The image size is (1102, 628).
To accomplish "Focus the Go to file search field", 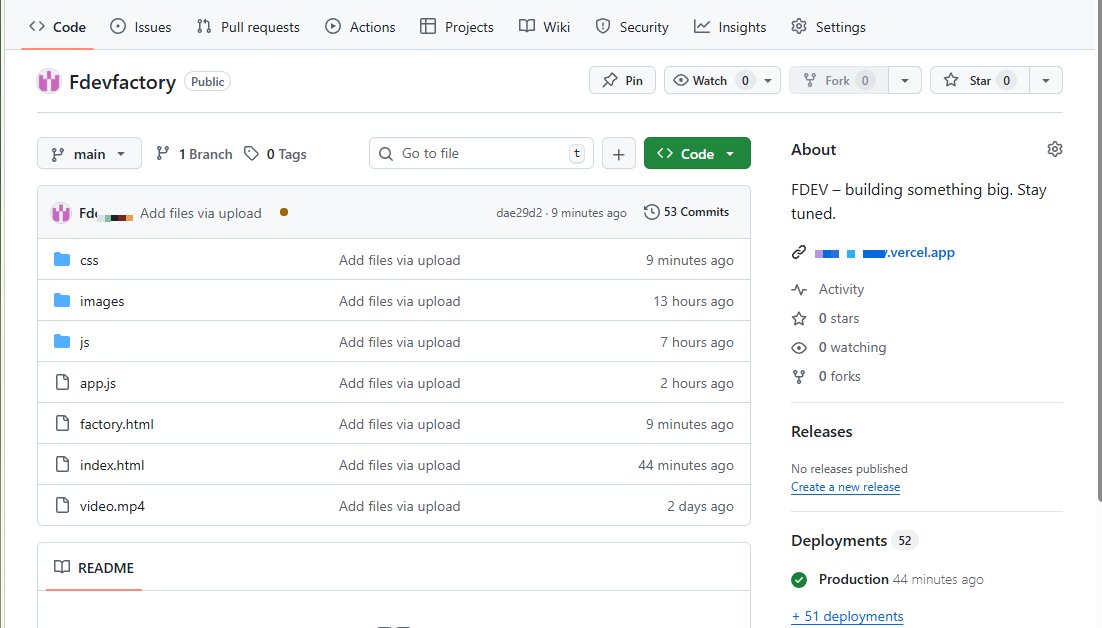I will tap(481, 153).
